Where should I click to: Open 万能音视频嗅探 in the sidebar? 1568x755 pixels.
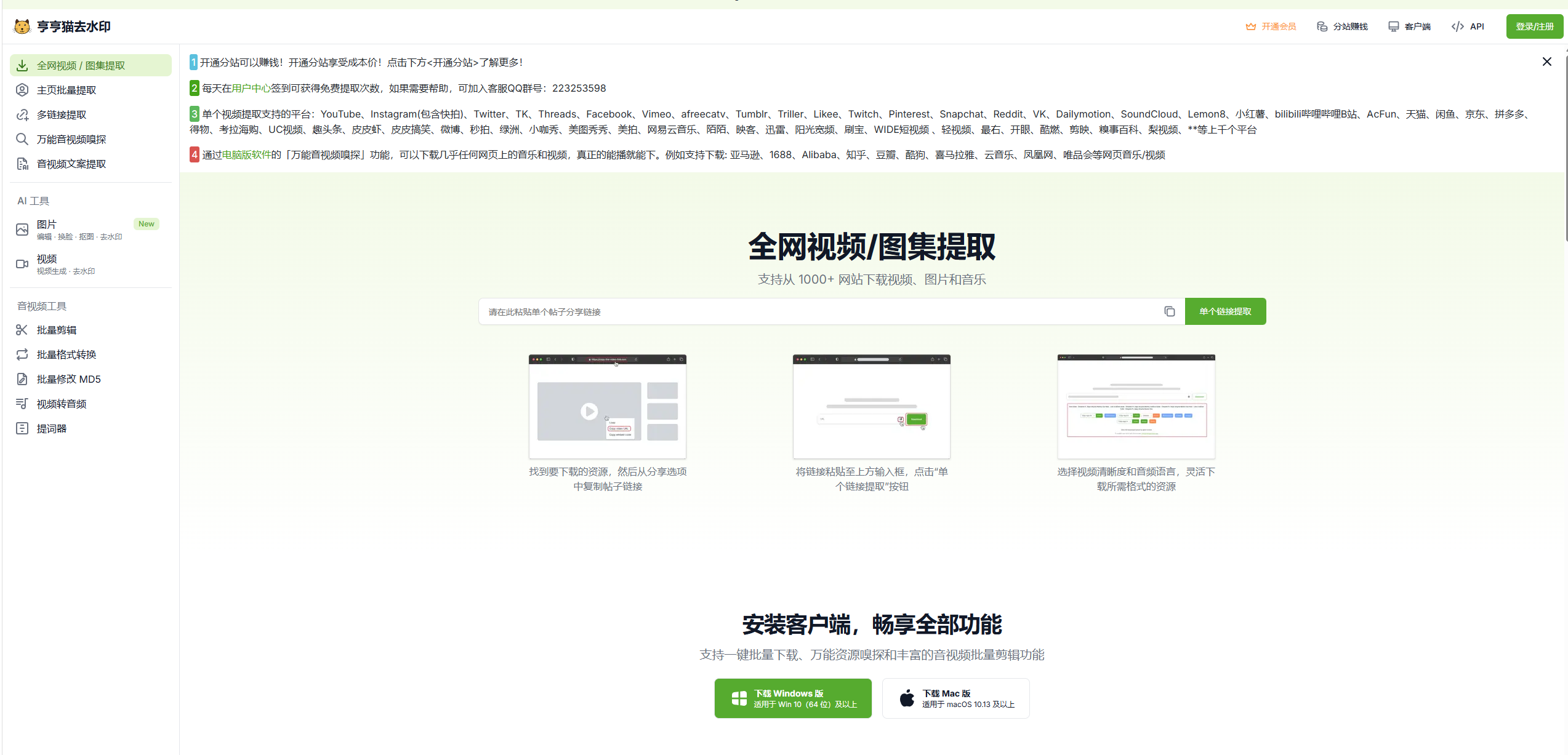point(90,139)
